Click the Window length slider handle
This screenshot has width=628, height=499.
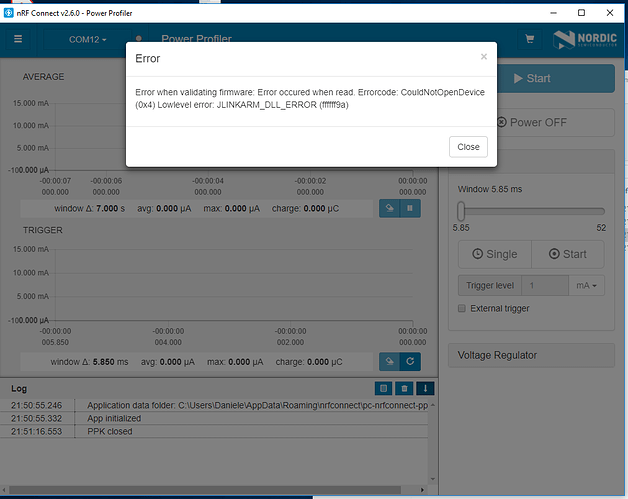(x=461, y=211)
